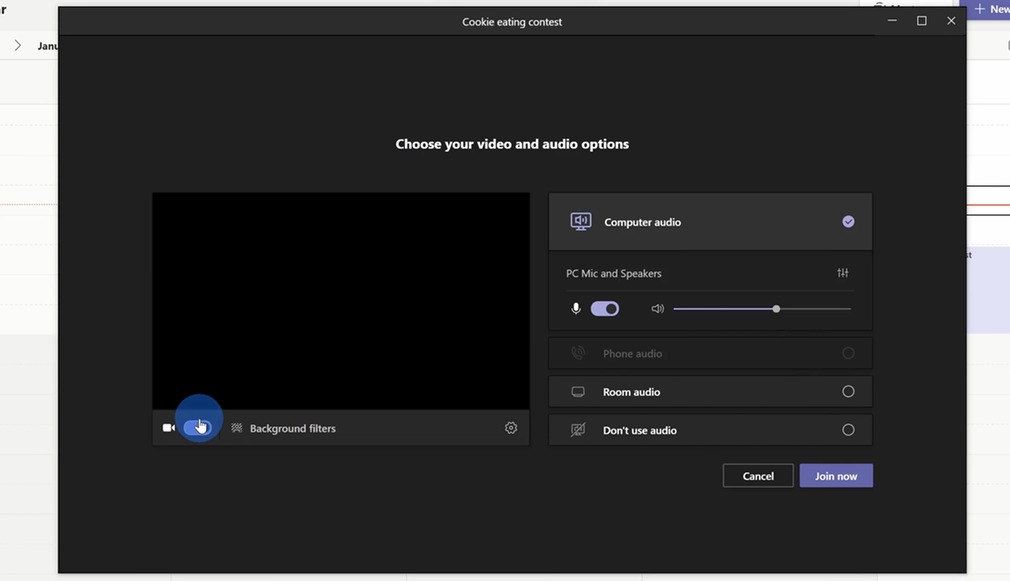Click the New button in the calendar behind
This screenshot has width=1010, height=581.
pyautogui.click(x=991, y=9)
